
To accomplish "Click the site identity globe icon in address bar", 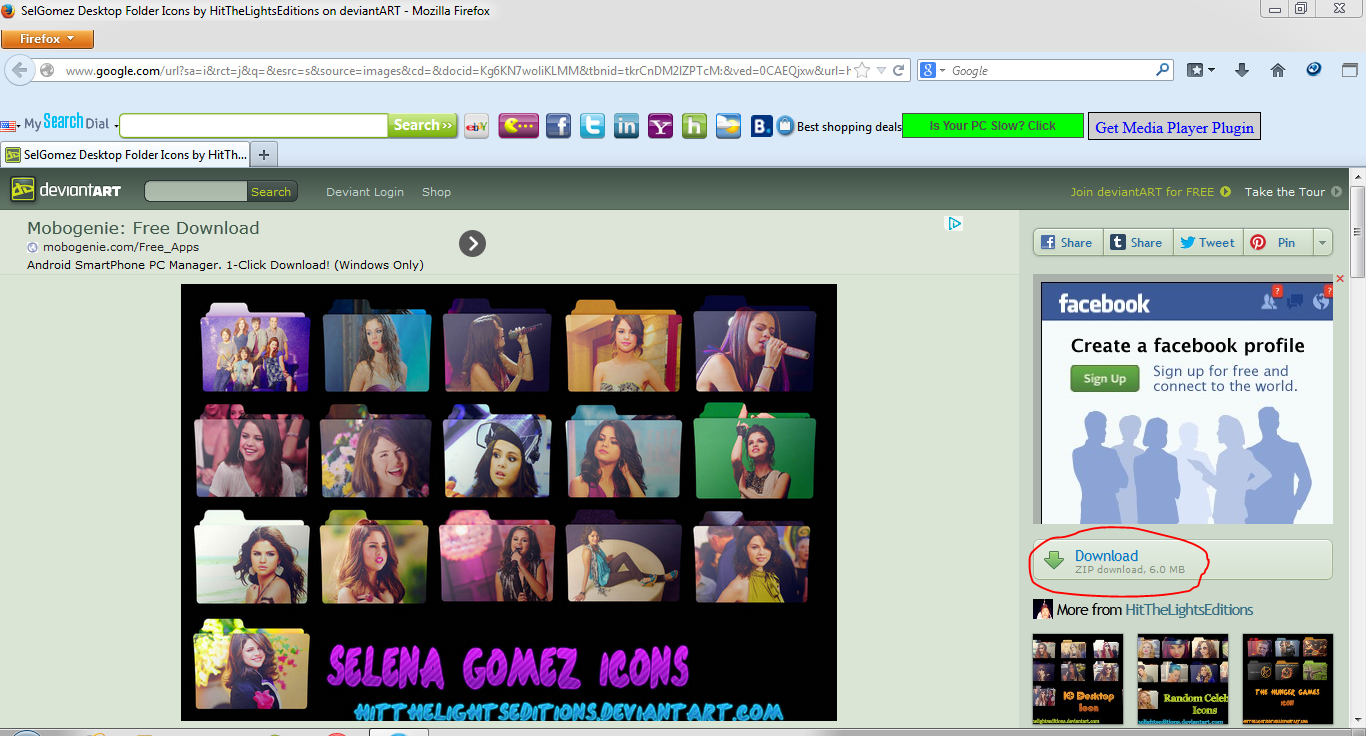I will tap(46, 71).
